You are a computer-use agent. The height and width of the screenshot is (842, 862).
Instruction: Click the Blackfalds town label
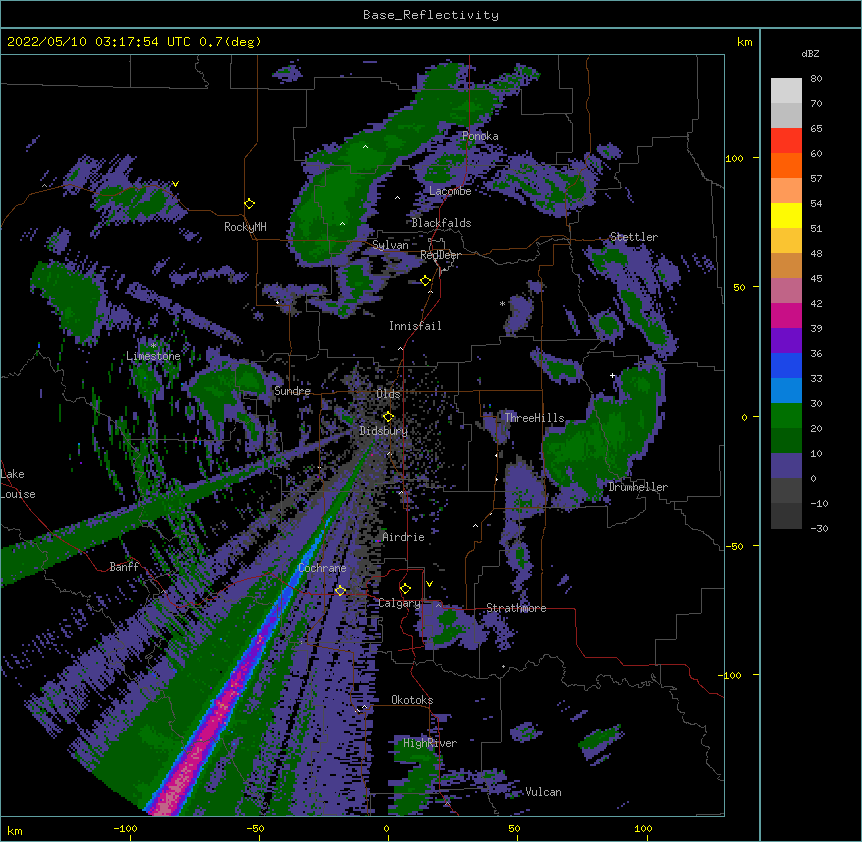[441, 223]
